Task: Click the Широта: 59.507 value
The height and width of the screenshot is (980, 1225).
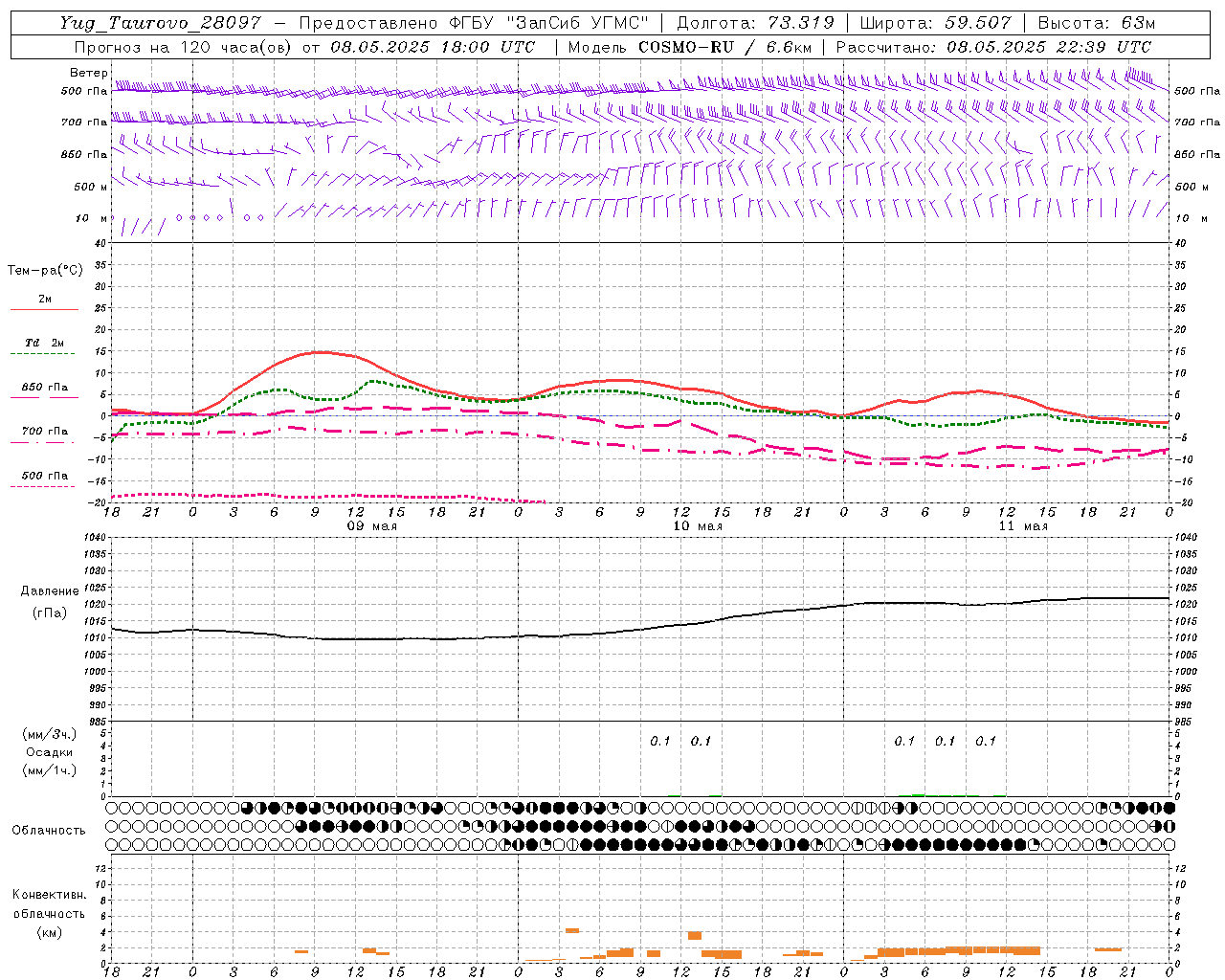Action: click(x=935, y=23)
